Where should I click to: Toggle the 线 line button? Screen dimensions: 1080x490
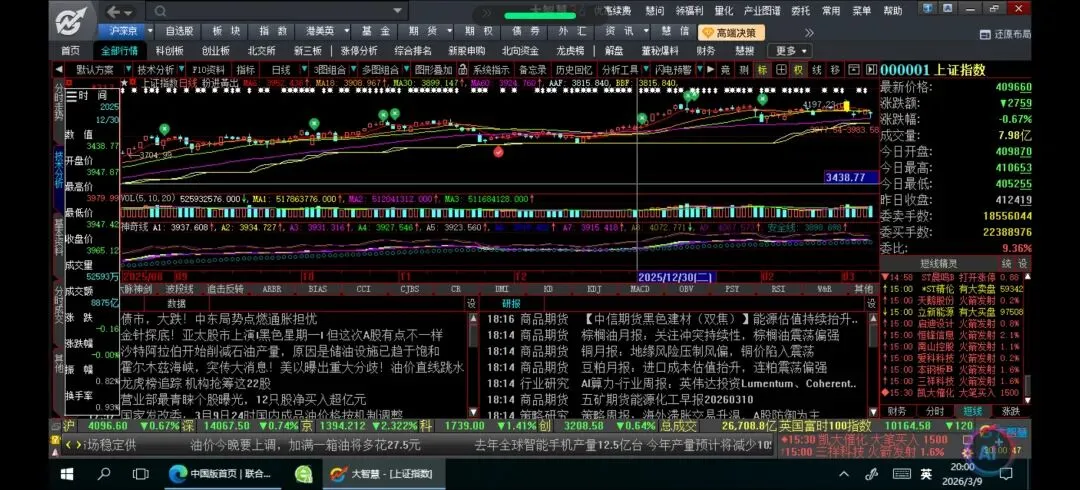click(x=816, y=70)
